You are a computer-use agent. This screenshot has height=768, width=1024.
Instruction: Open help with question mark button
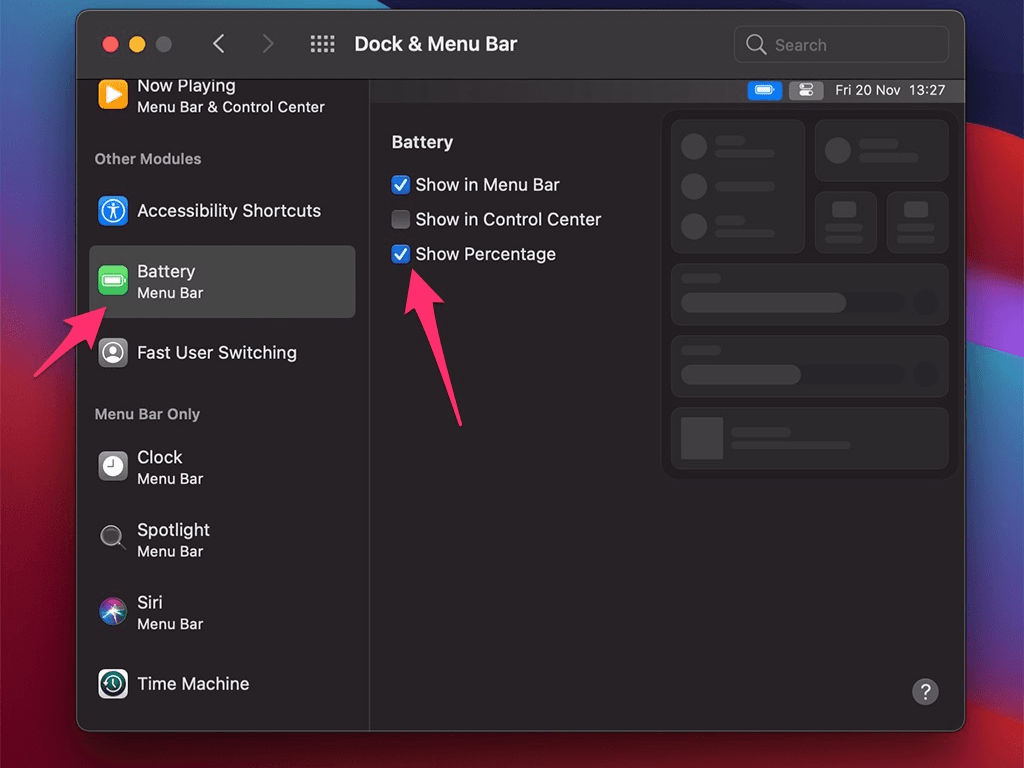click(x=925, y=691)
